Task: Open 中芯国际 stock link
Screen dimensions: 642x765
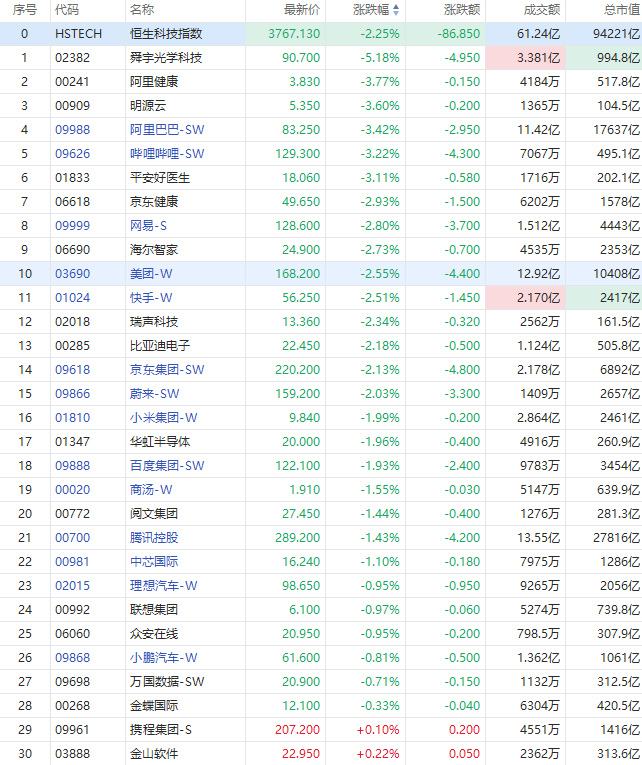Action: point(154,562)
